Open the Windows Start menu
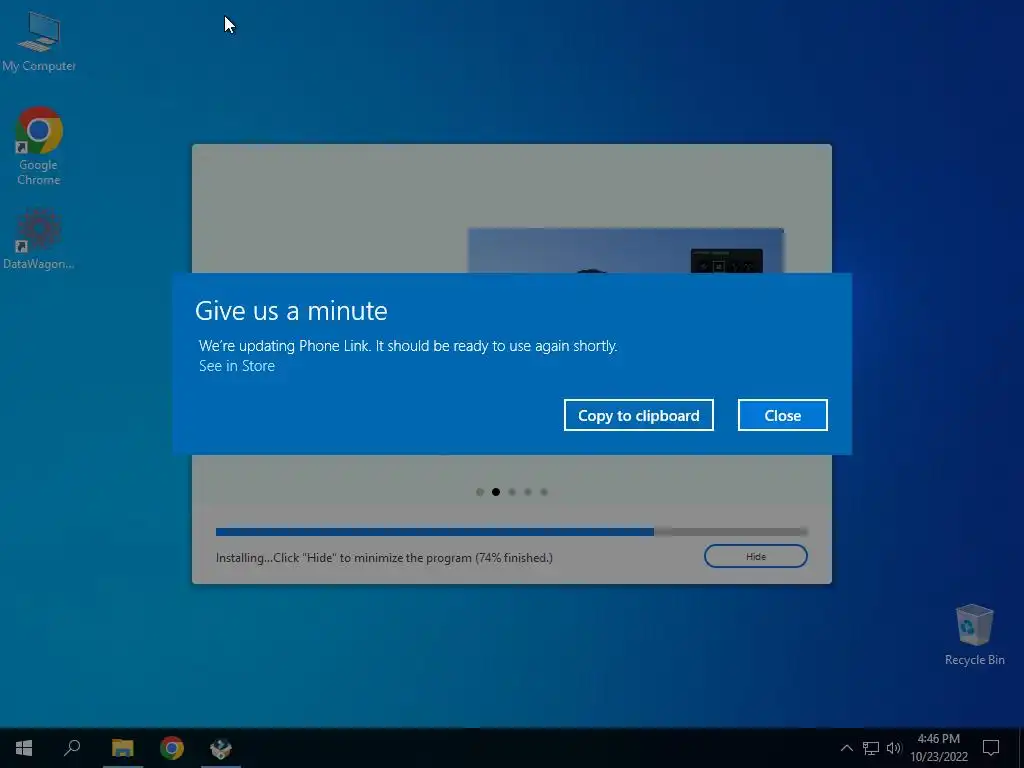Viewport: 1024px width, 768px height. (24, 748)
